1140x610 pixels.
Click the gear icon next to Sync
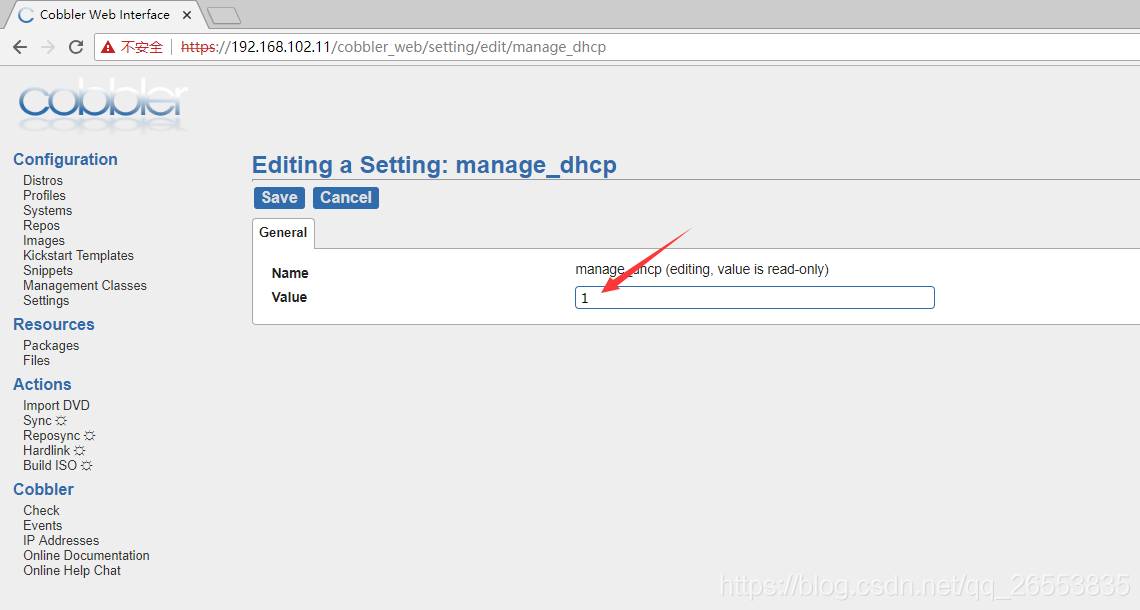[x=61, y=421]
